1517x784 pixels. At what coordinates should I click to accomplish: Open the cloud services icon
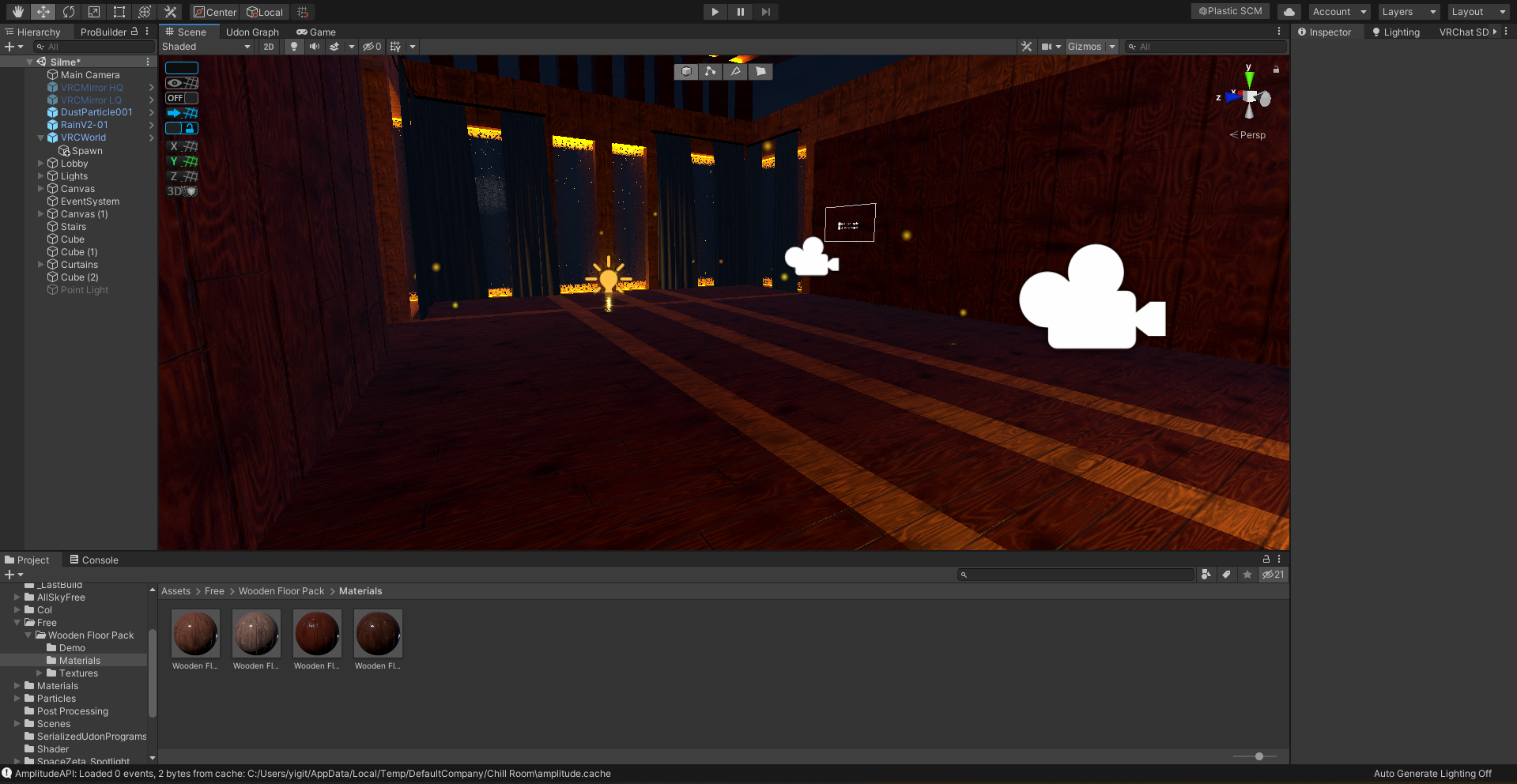coord(1289,12)
